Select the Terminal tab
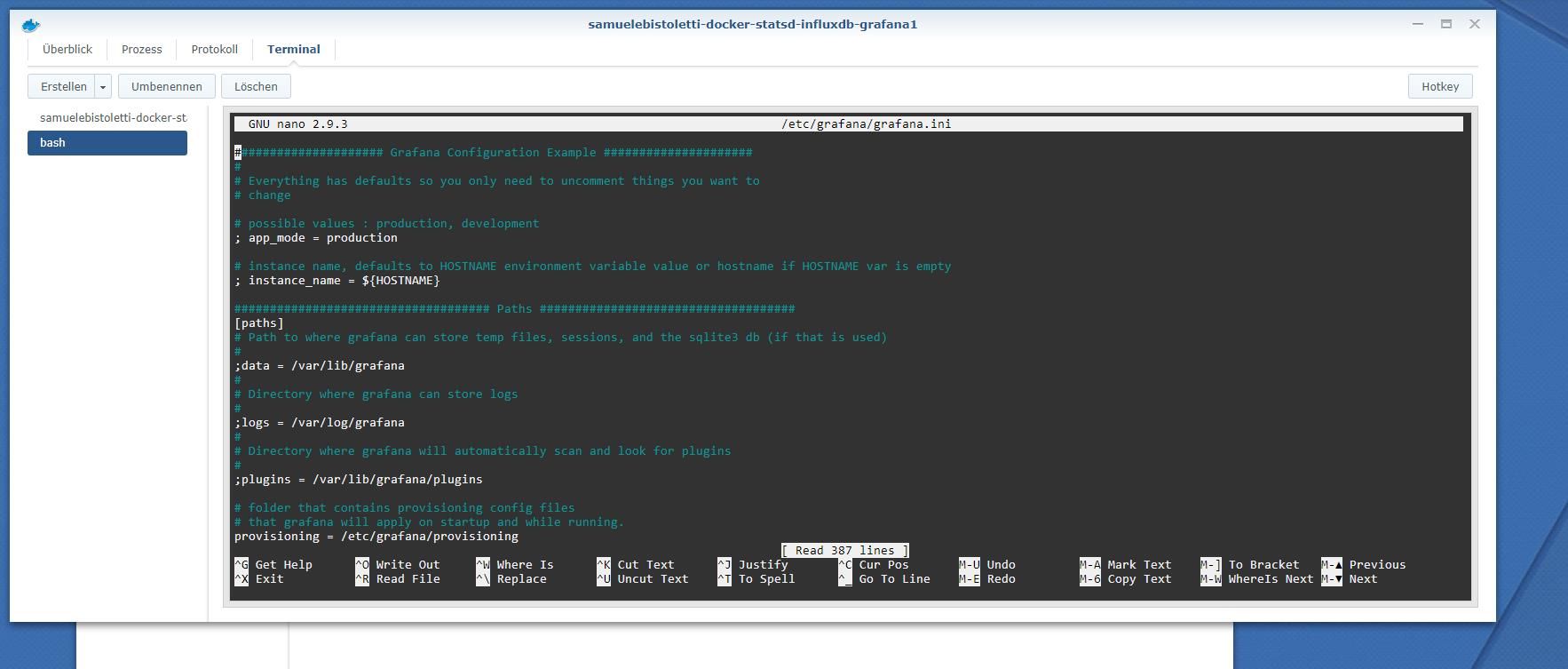The height and width of the screenshot is (669, 1568). [x=294, y=50]
